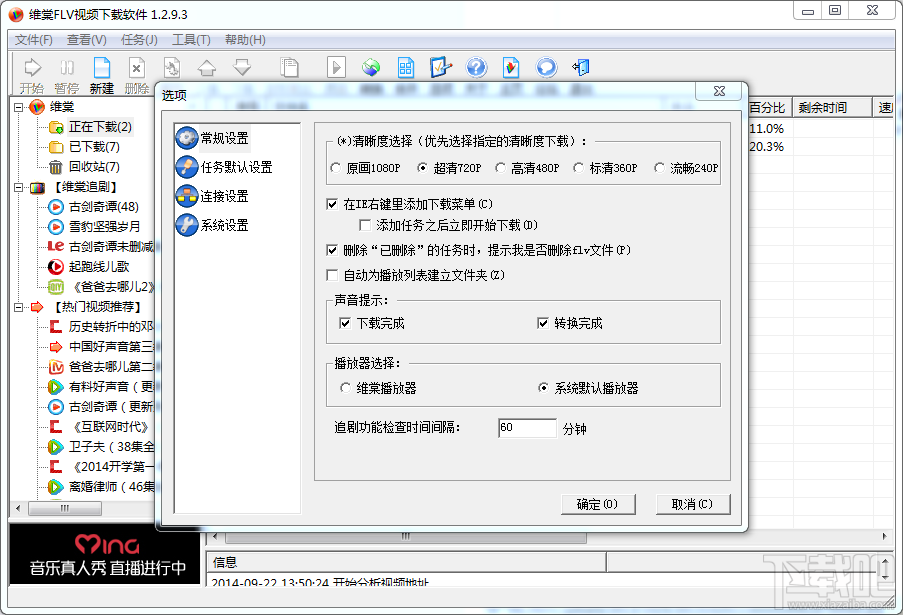Image resolution: width=903 pixels, height=615 pixels.
Task: Cancel dialog with 取消(C) button
Action: click(x=693, y=504)
